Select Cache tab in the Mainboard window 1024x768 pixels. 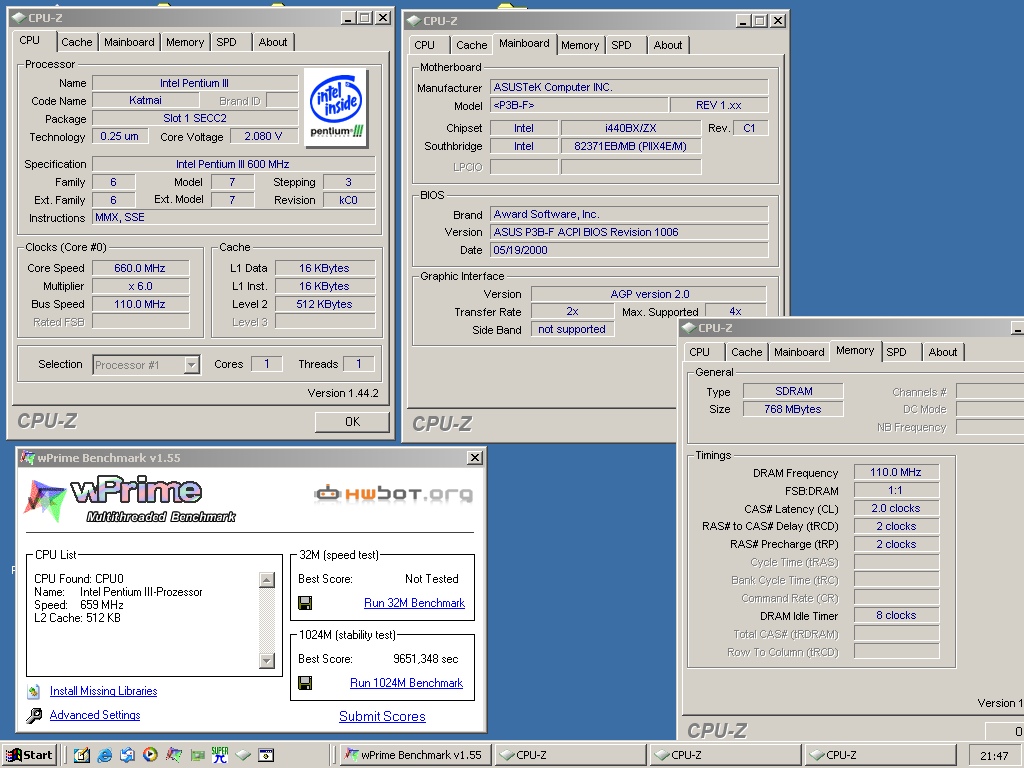pos(472,45)
